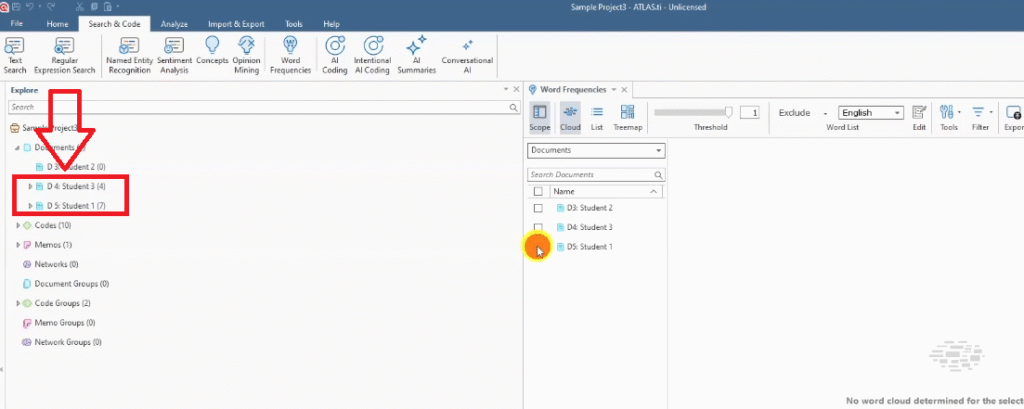1024x409 pixels.
Task: Click the Edit word list button
Action: (x=919, y=117)
